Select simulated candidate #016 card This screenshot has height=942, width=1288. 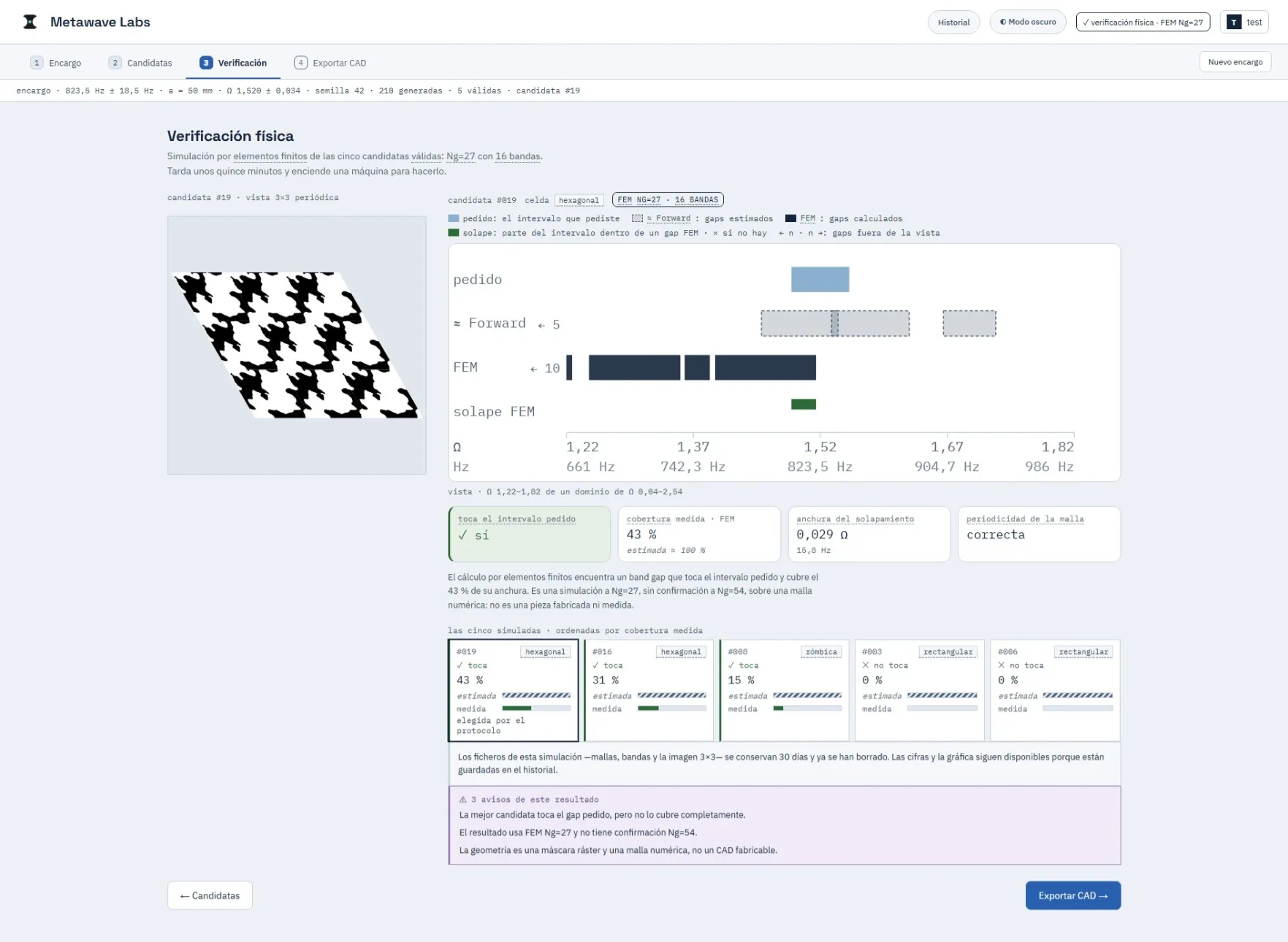[649, 690]
